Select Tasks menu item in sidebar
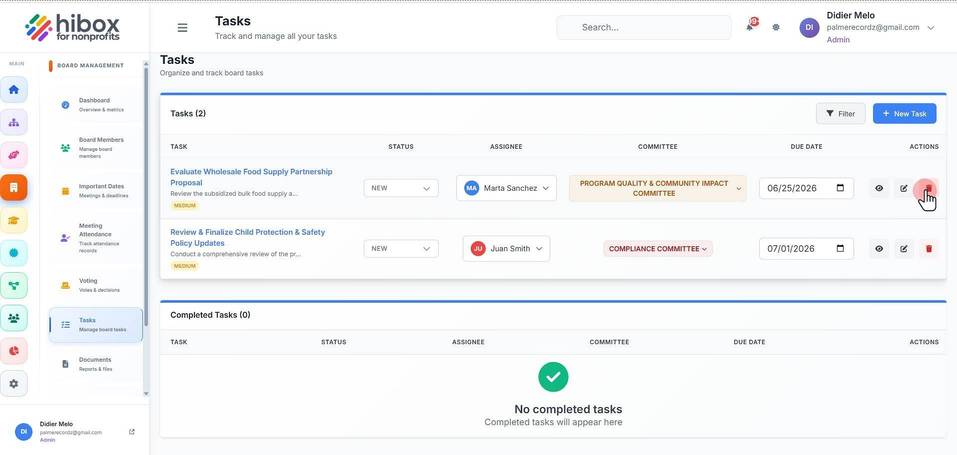 (x=95, y=324)
